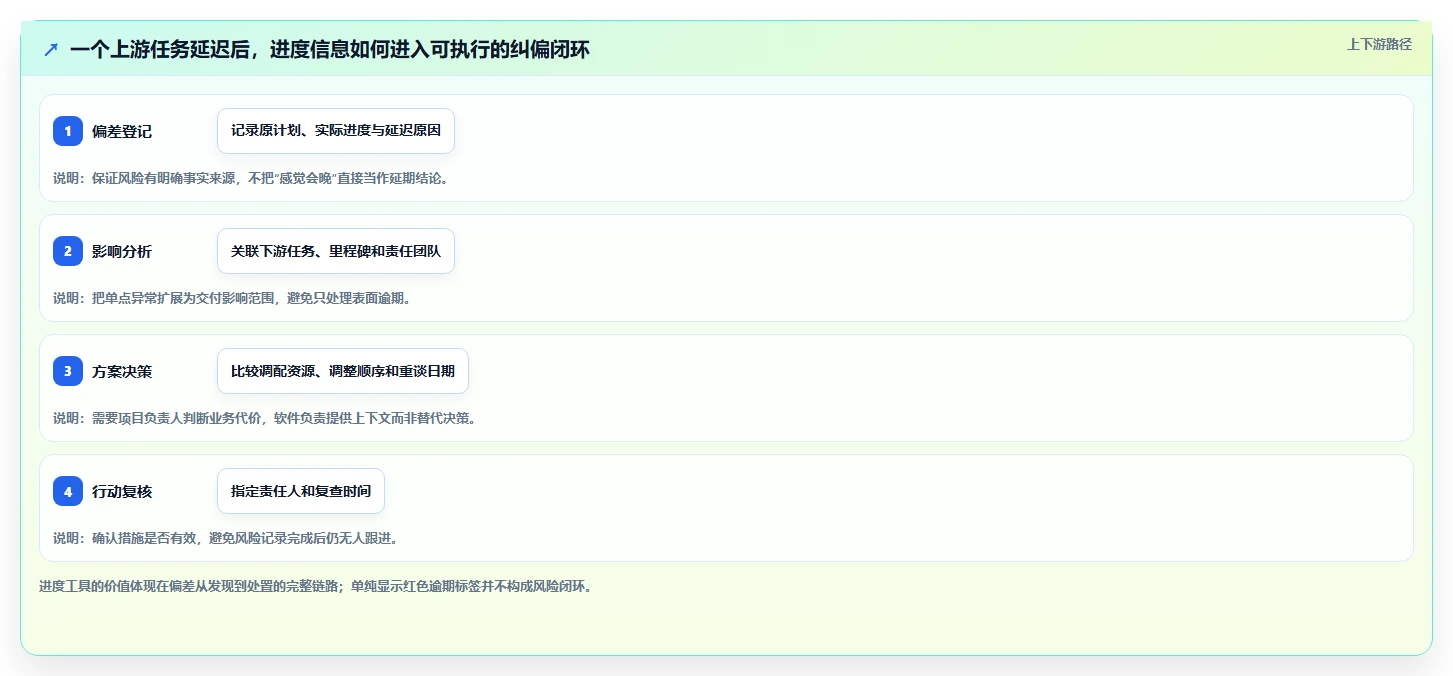Click the 指定责任人和复查时间 chip

pos(301,491)
